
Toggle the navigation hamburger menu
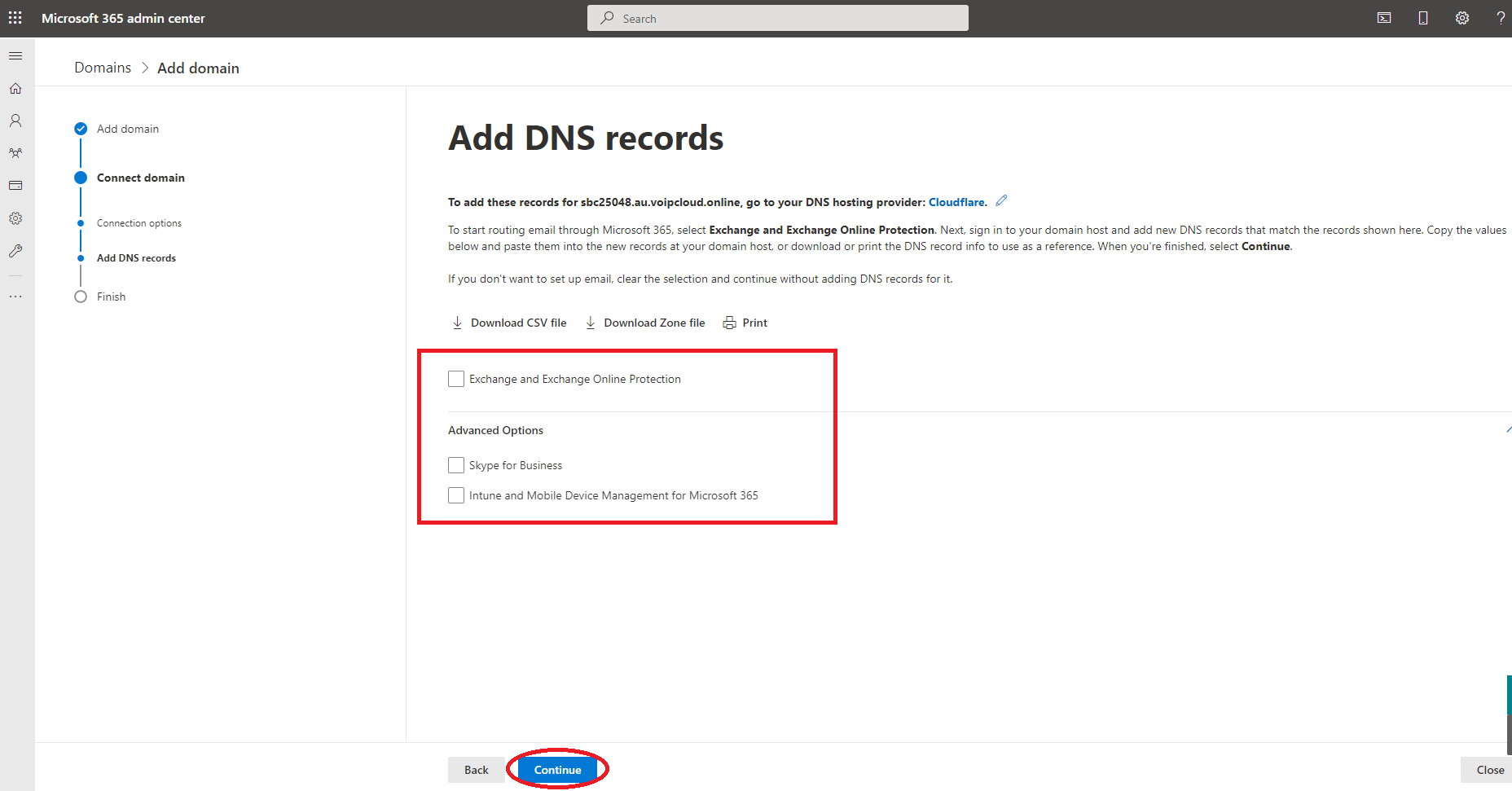click(x=15, y=55)
